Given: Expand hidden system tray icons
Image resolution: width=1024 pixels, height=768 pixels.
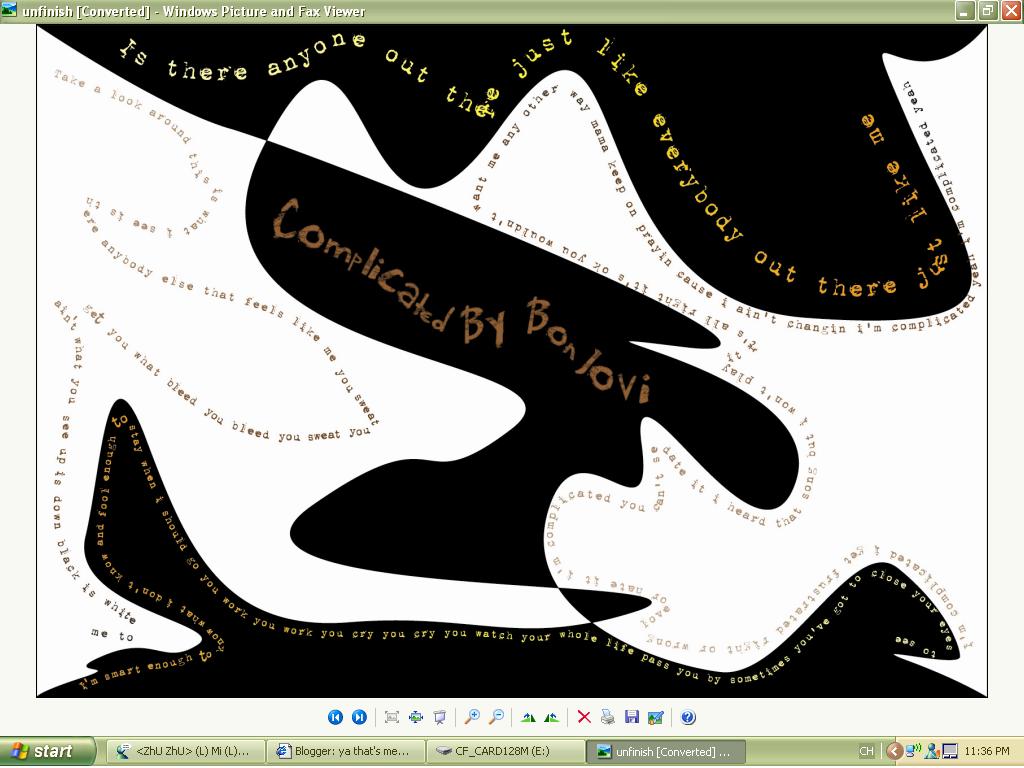Looking at the screenshot, I should click(x=895, y=751).
